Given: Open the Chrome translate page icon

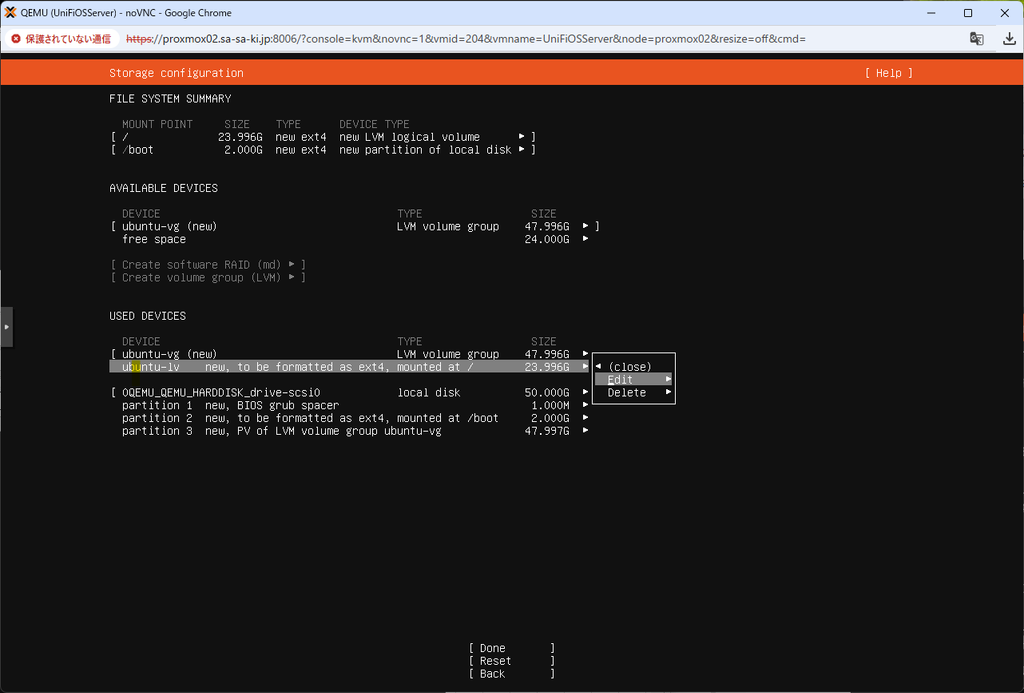Looking at the screenshot, I should 976,39.
